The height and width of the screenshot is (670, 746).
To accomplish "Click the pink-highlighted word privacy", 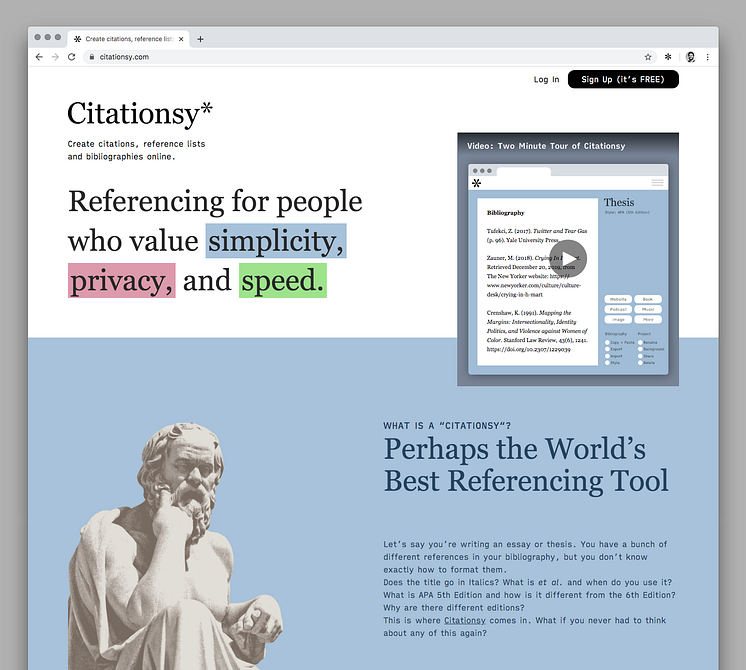I will (x=122, y=281).
